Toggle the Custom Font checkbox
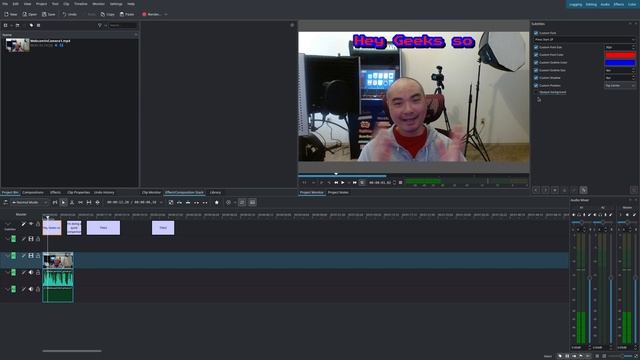This screenshot has height=360, width=640. click(536, 33)
